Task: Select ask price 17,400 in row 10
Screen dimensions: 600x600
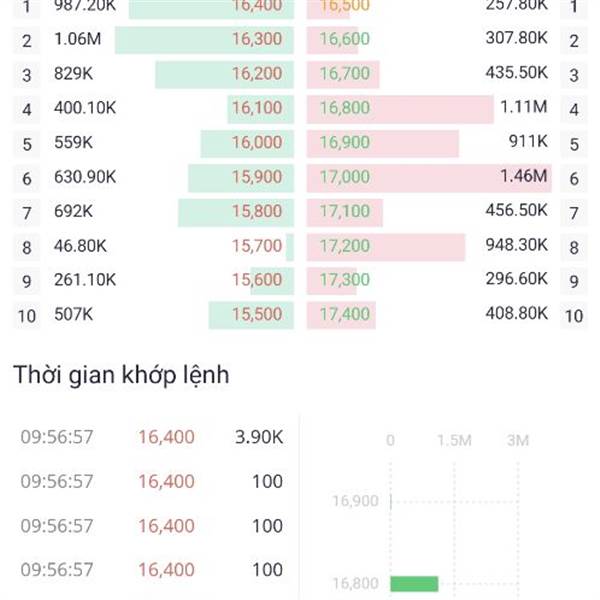Action: coord(345,314)
